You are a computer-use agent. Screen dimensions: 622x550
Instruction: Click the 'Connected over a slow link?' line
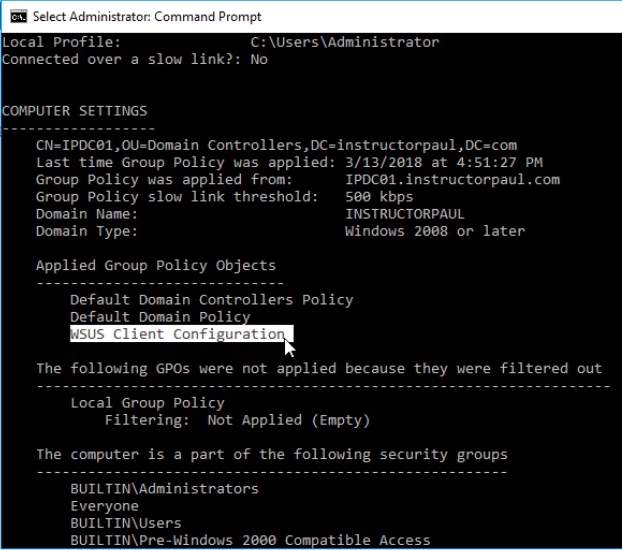135,60
